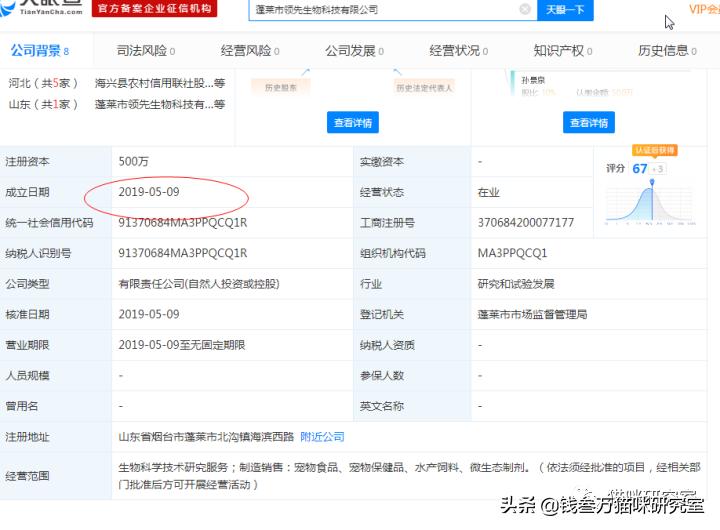
Task: Click the 纳税人识别号 value in the table
Action: pos(183,253)
